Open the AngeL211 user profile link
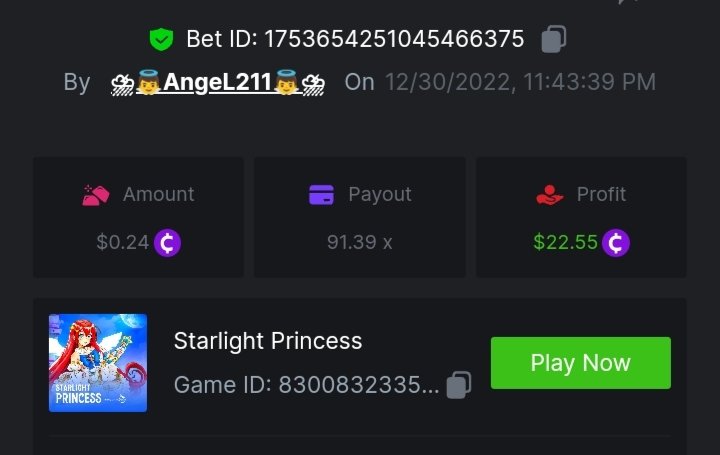This screenshot has width=720, height=455. click(x=218, y=82)
